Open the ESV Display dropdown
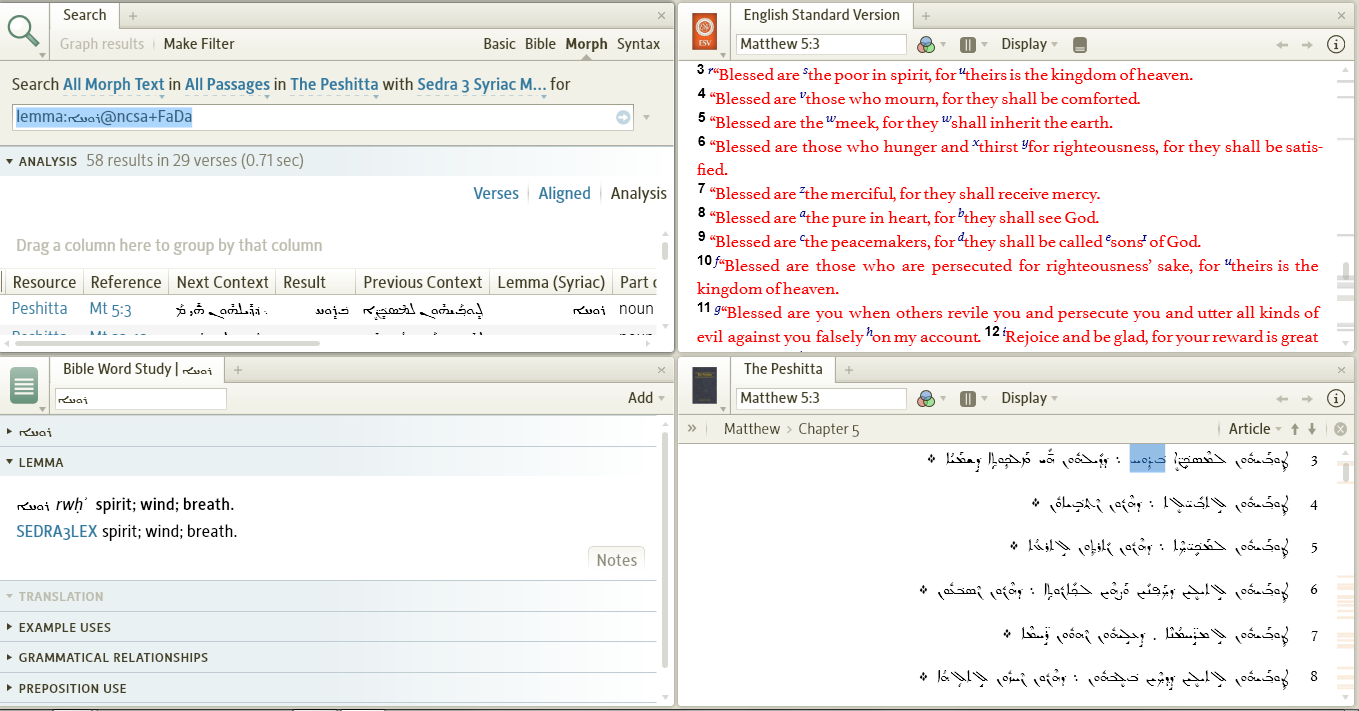This screenshot has width=1359, height=711. tap(1029, 44)
